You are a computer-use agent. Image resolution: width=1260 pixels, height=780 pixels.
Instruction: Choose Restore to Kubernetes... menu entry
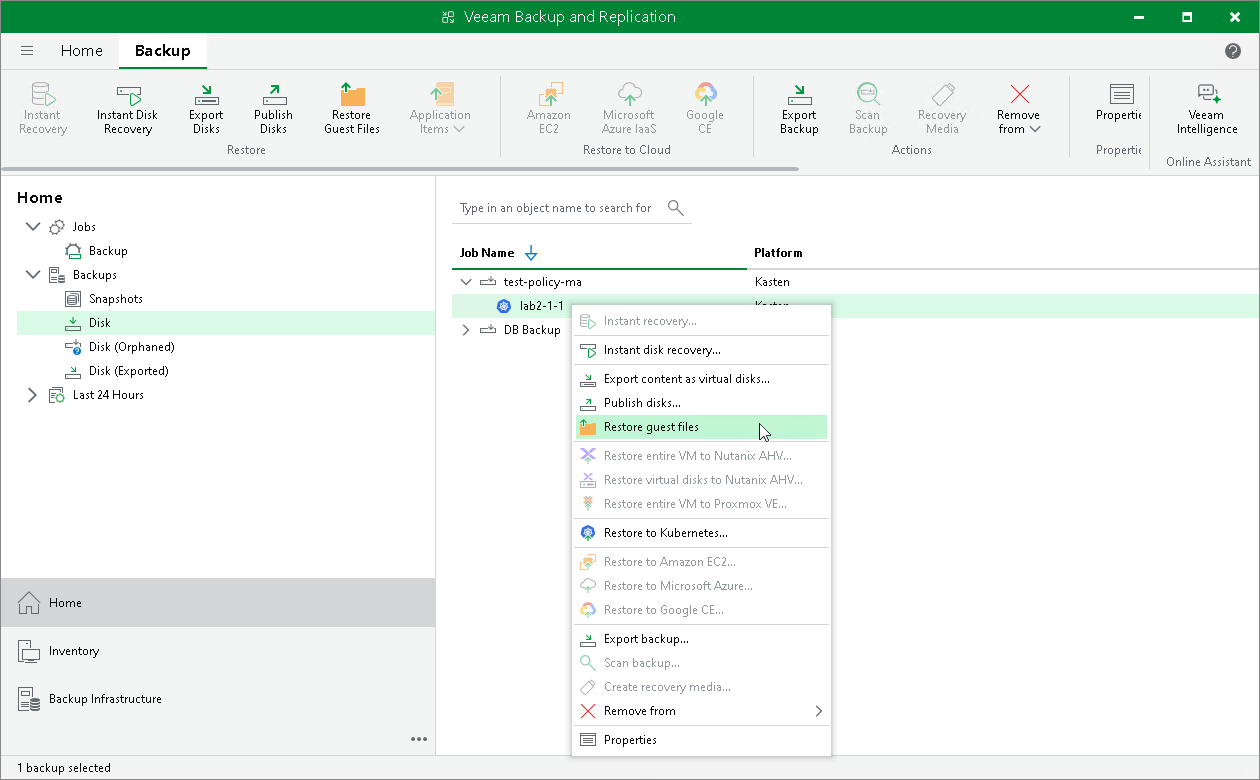(702, 533)
